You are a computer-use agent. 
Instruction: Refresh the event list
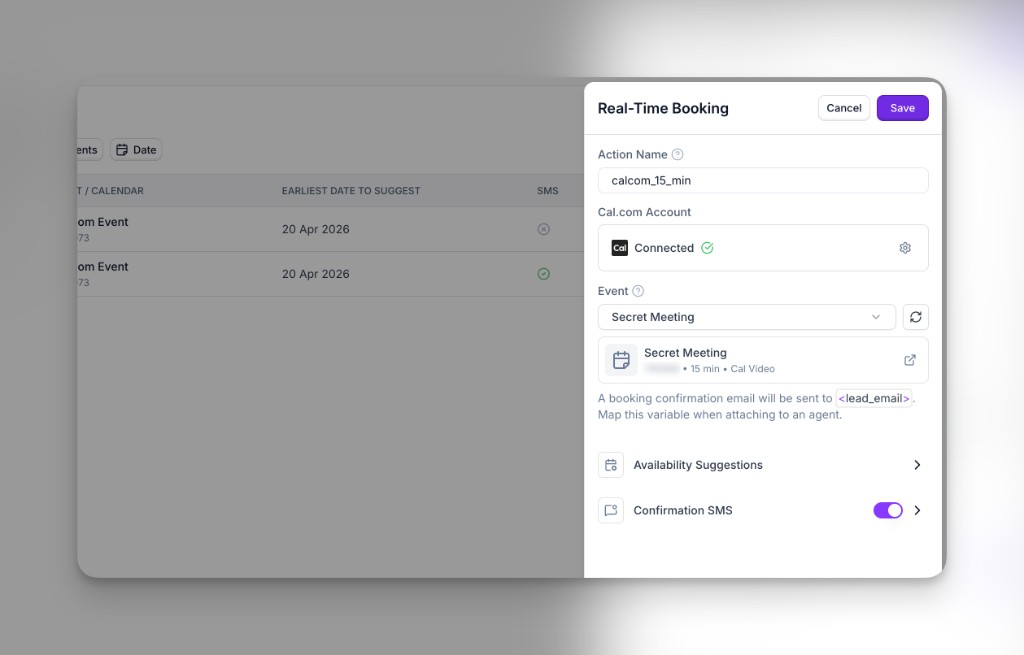915,317
